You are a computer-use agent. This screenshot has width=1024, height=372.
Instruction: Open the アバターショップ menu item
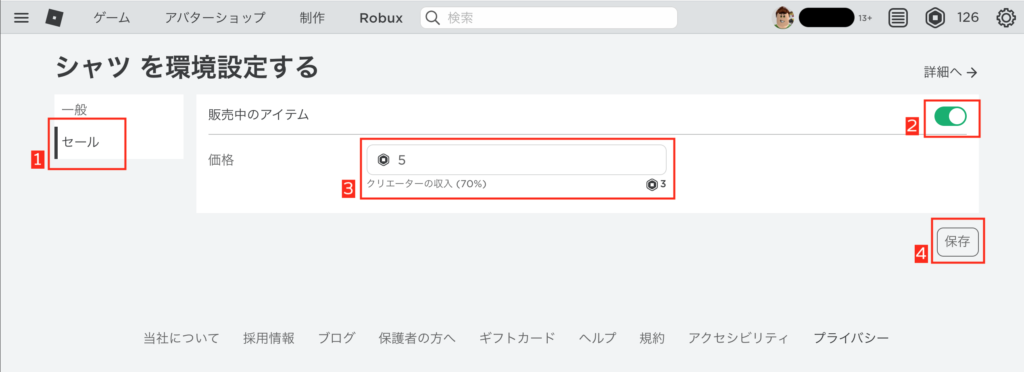click(216, 18)
